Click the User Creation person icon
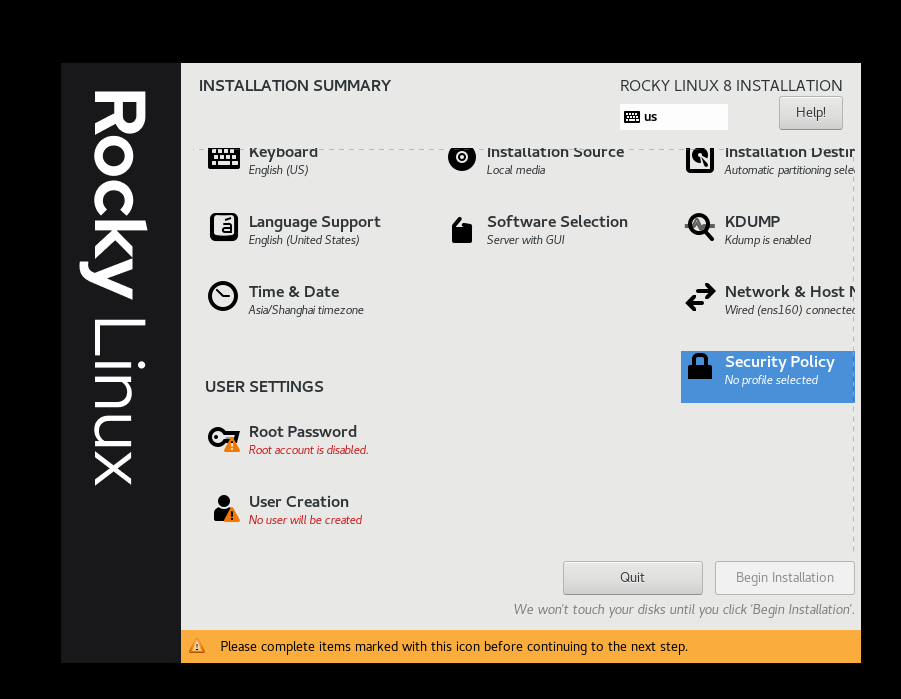Image resolution: width=901 pixels, height=699 pixels. pyautogui.click(x=226, y=509)
